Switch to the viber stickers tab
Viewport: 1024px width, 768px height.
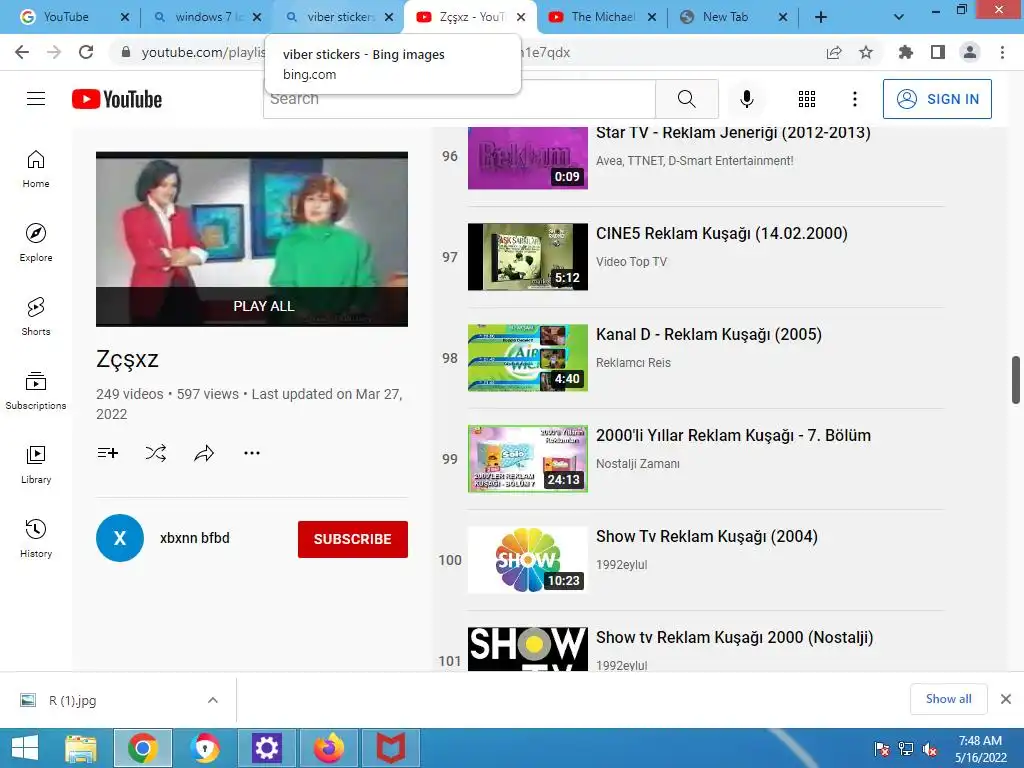340,17
